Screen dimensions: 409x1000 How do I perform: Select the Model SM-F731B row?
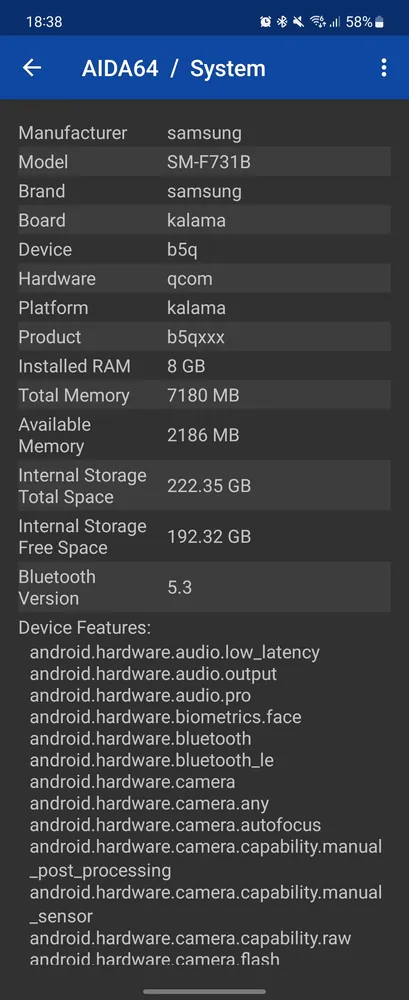coord(204,162)
